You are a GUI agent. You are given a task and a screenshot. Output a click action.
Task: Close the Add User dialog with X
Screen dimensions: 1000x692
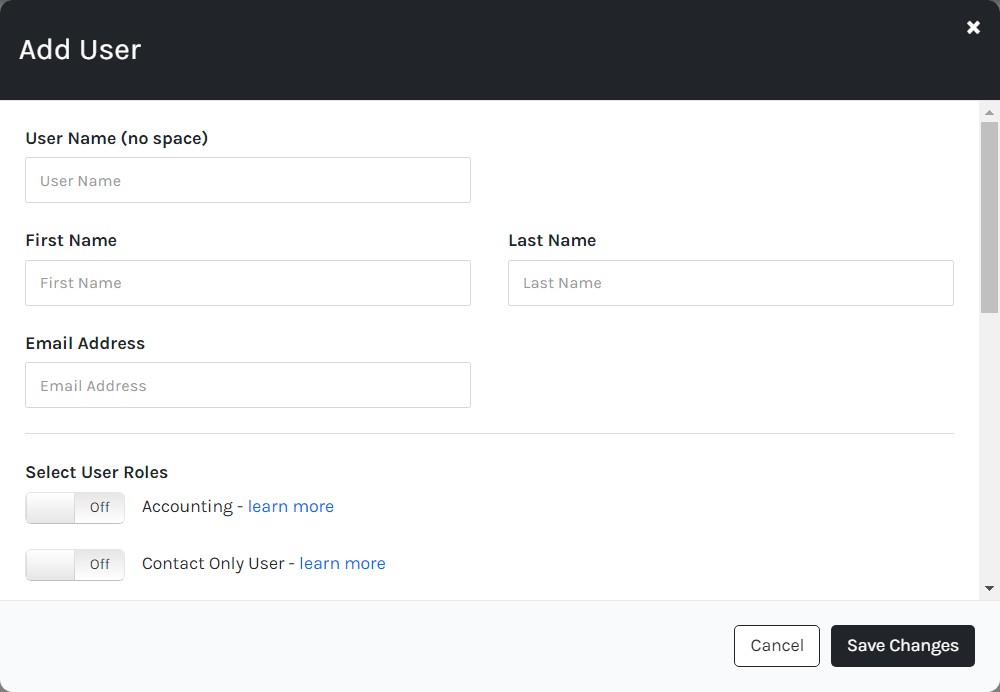(x=973, y=27)
